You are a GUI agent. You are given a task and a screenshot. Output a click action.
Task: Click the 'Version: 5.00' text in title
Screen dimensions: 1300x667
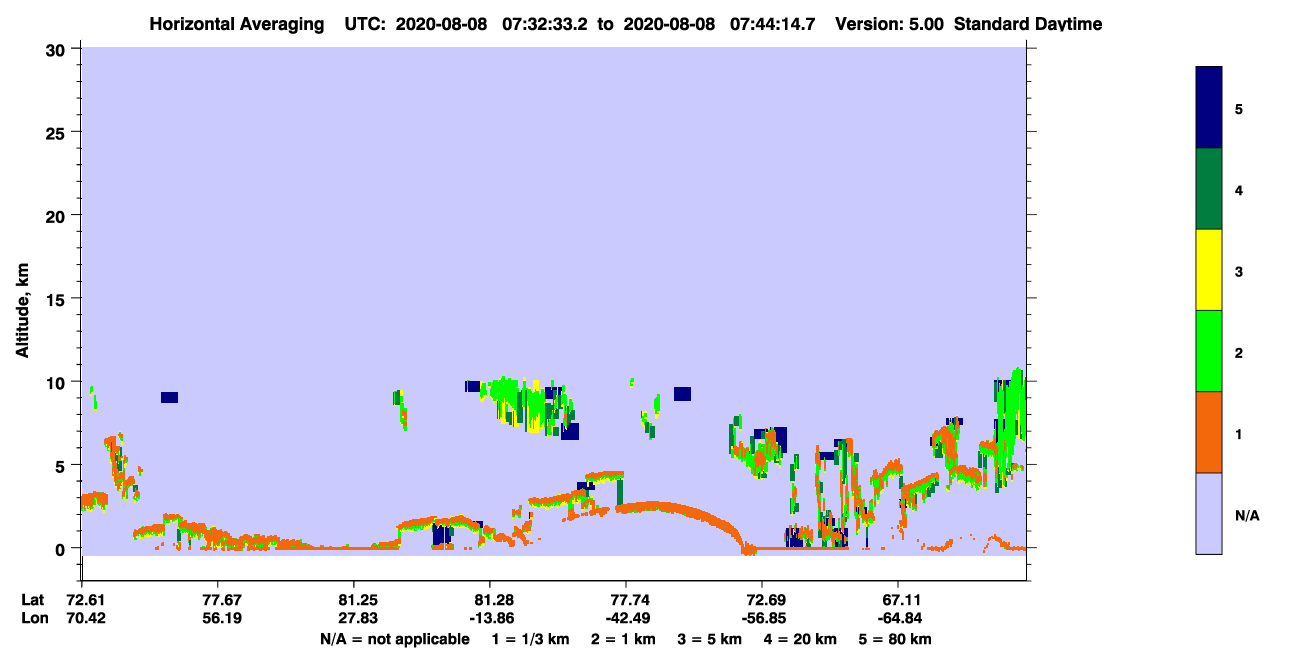click(x=889, y=24)
